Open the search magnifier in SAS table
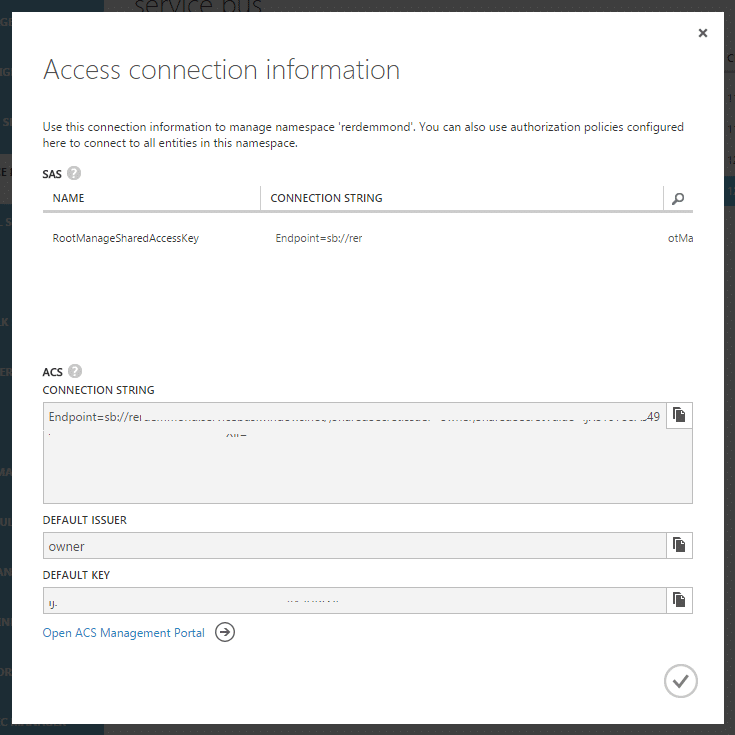 point(678,198)
